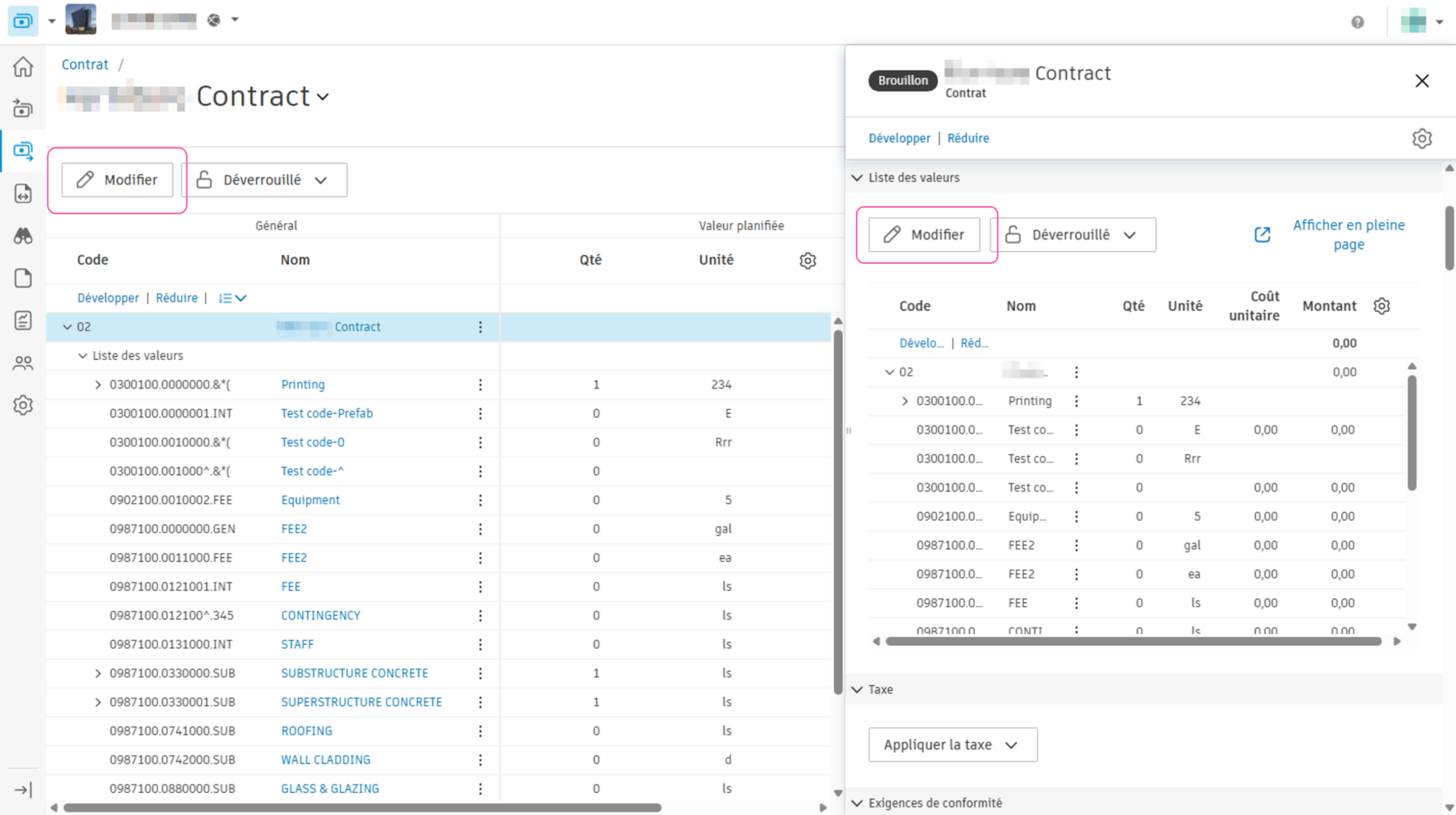
Task: Open the Members people icon in the sidebar
Action: 23,363
